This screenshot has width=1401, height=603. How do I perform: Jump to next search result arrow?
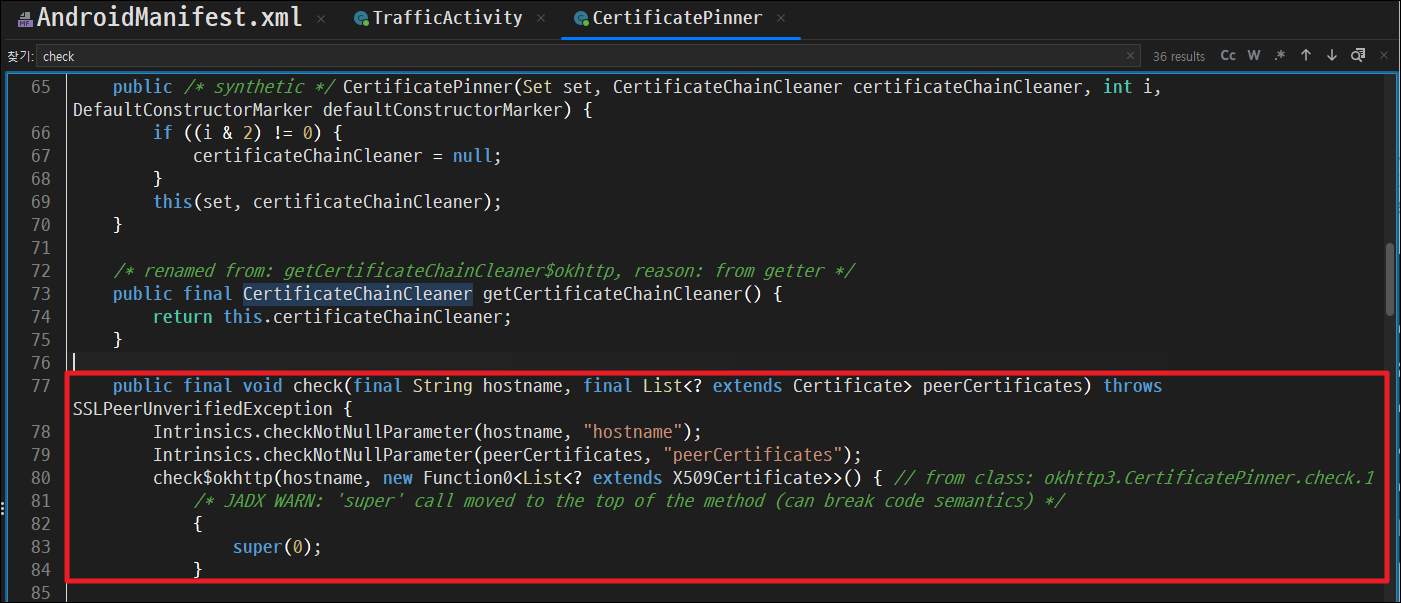pos(1332,56)
